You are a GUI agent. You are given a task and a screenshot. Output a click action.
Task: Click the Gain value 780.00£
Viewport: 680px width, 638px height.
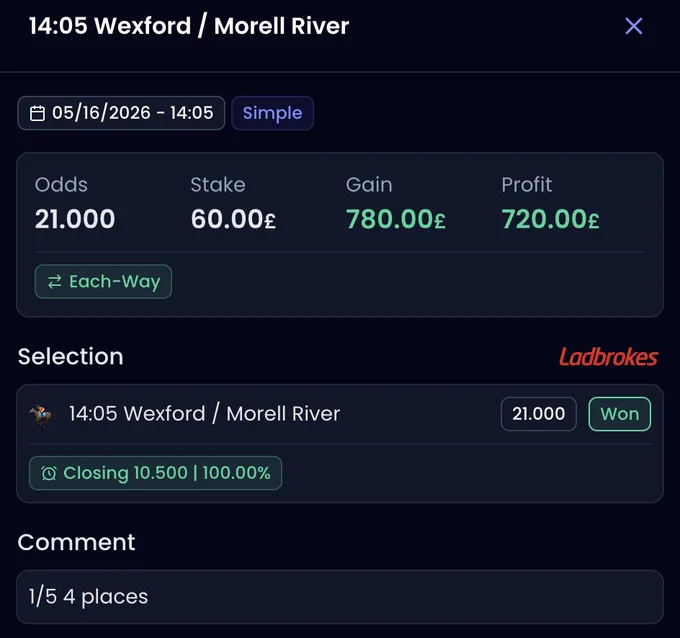(x=395, y=219)
